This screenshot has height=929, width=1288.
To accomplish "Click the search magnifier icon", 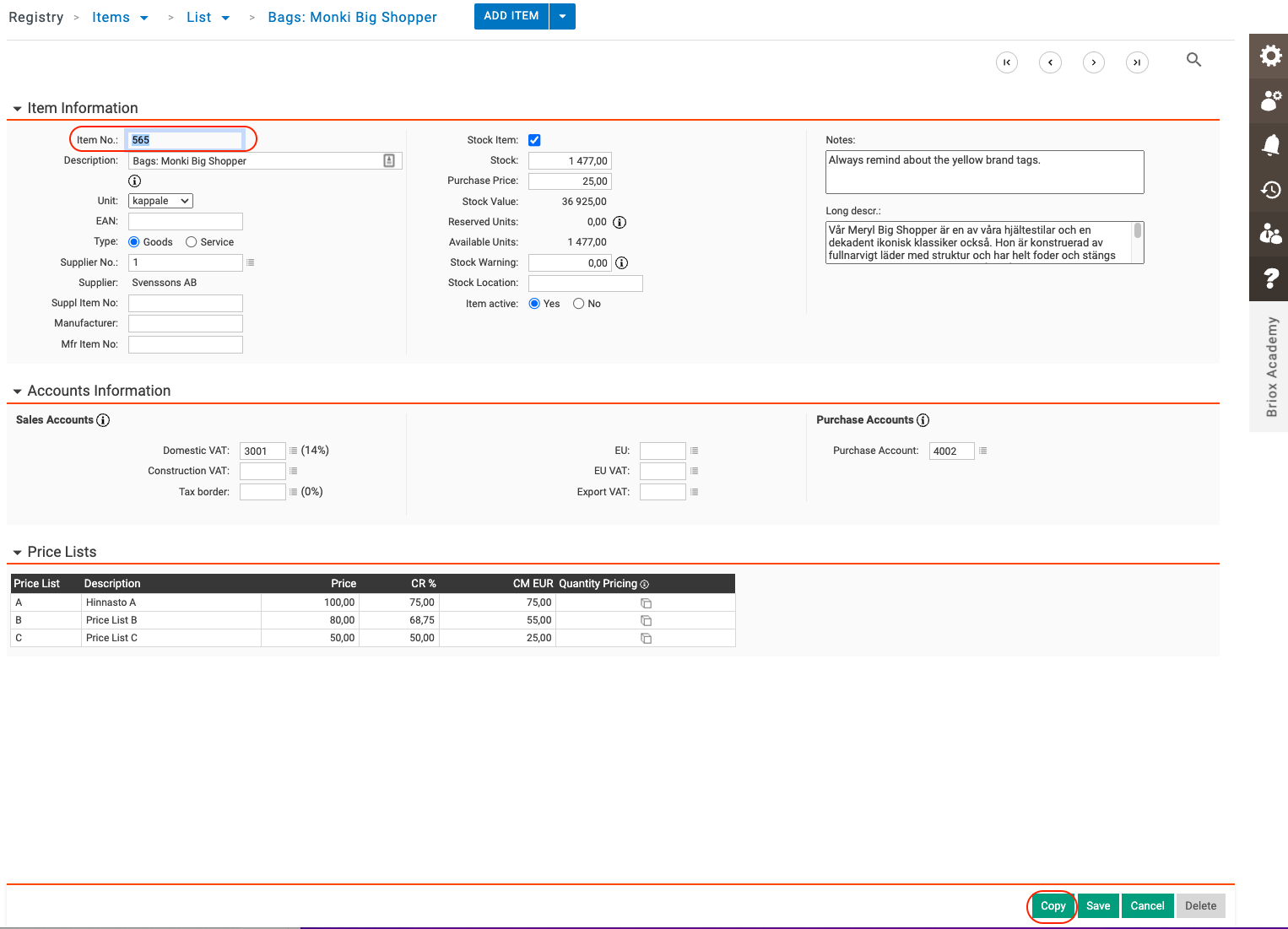I will coord(1193,60).
